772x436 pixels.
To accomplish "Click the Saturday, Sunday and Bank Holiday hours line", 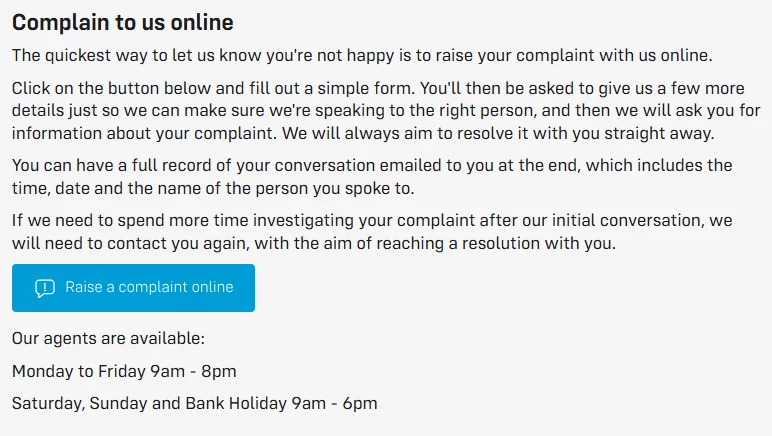I will (x=194, y=404).
